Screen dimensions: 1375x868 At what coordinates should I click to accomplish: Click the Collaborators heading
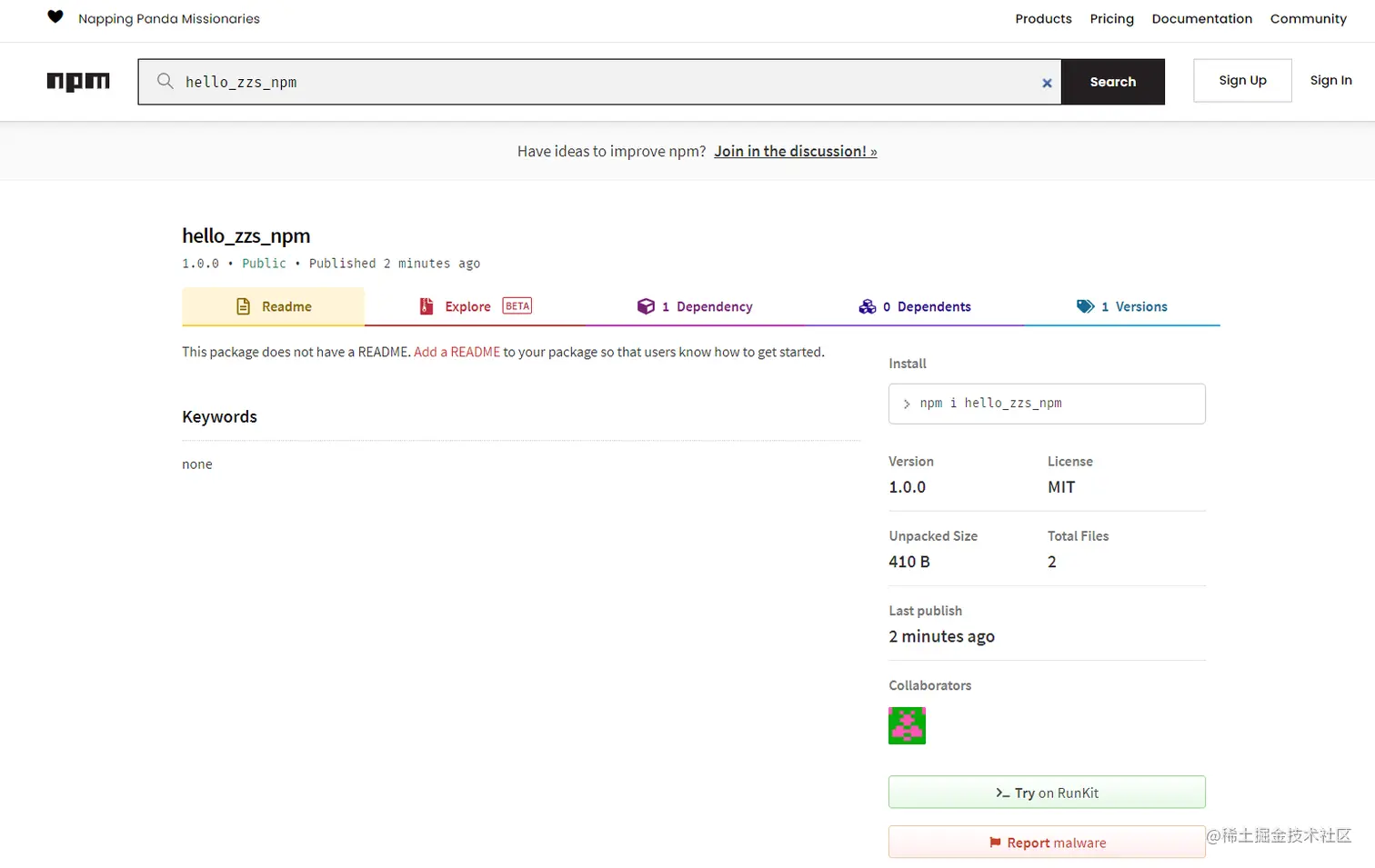pyautogui.click(x=929, y=685)
